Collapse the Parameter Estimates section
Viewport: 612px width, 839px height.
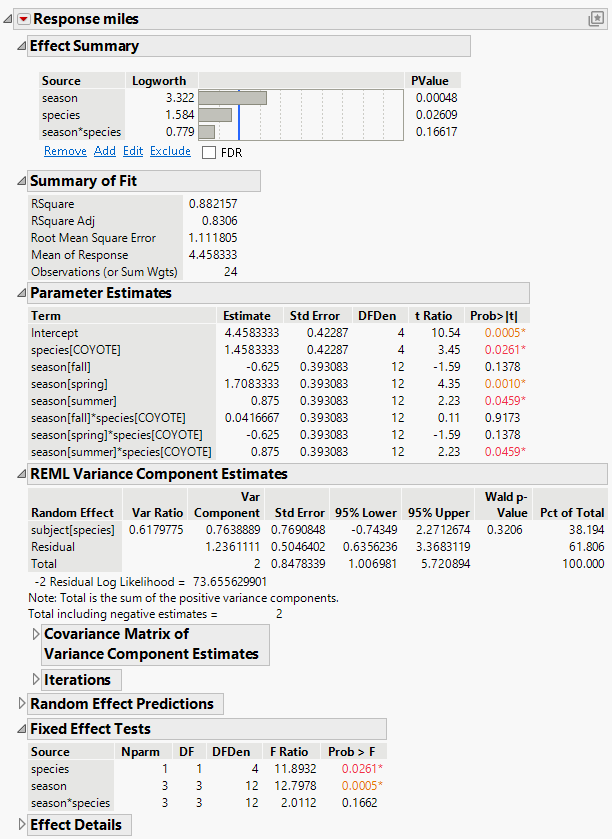point(23,293)
